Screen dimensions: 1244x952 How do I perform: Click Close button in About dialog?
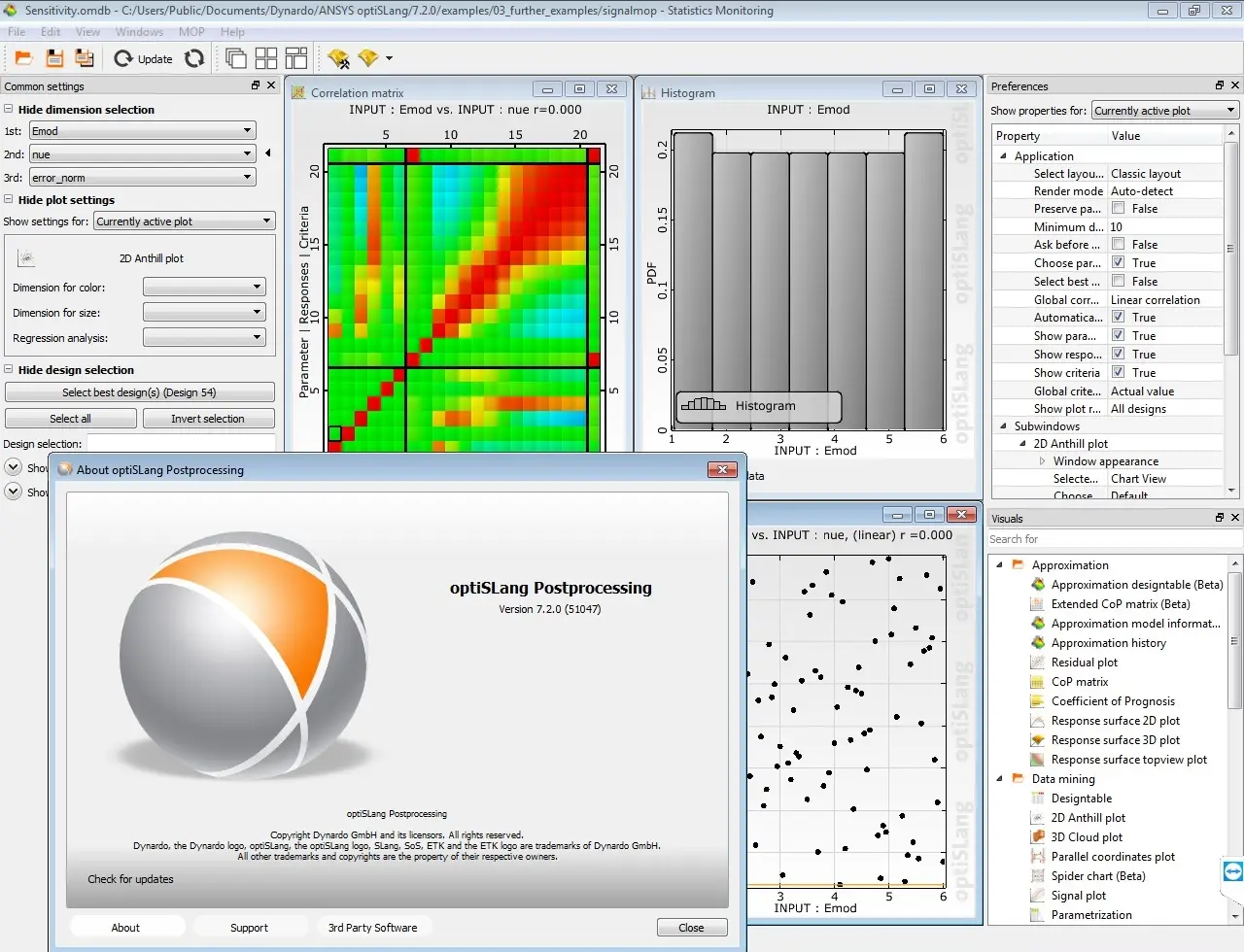coord(692,928)
